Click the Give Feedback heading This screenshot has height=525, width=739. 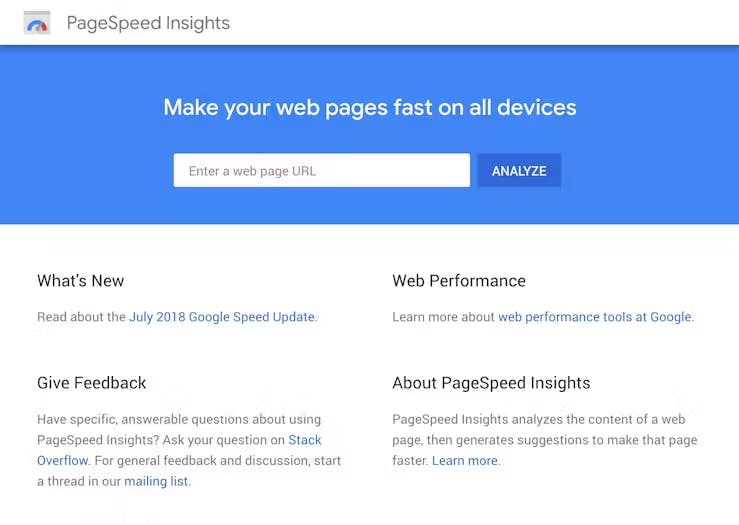coord(92,383)
